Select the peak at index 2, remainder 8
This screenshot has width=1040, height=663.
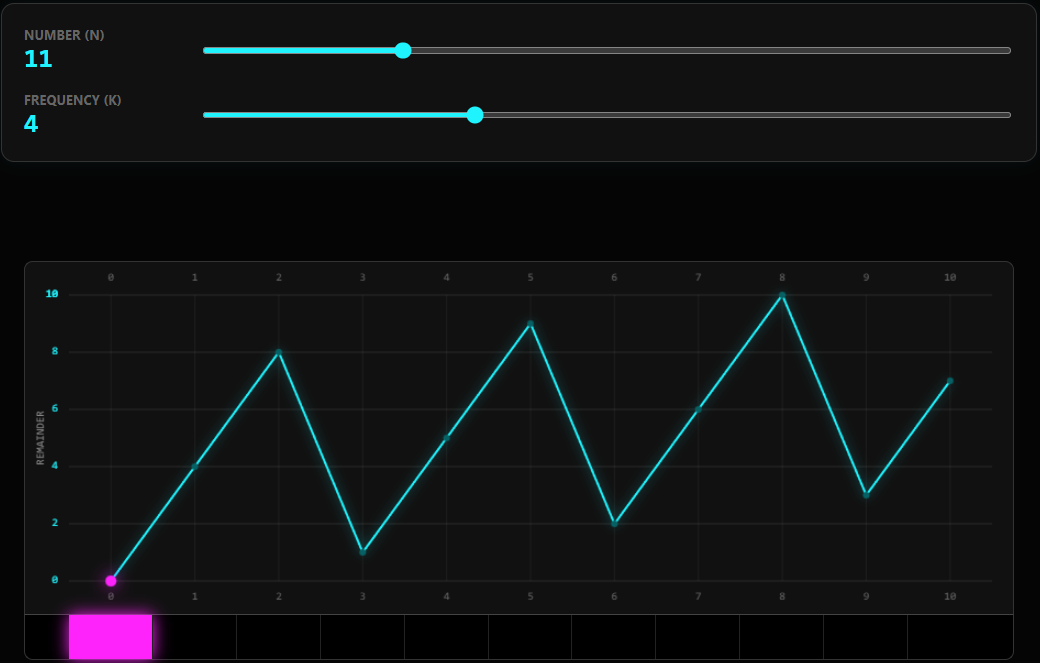point(279,352)
